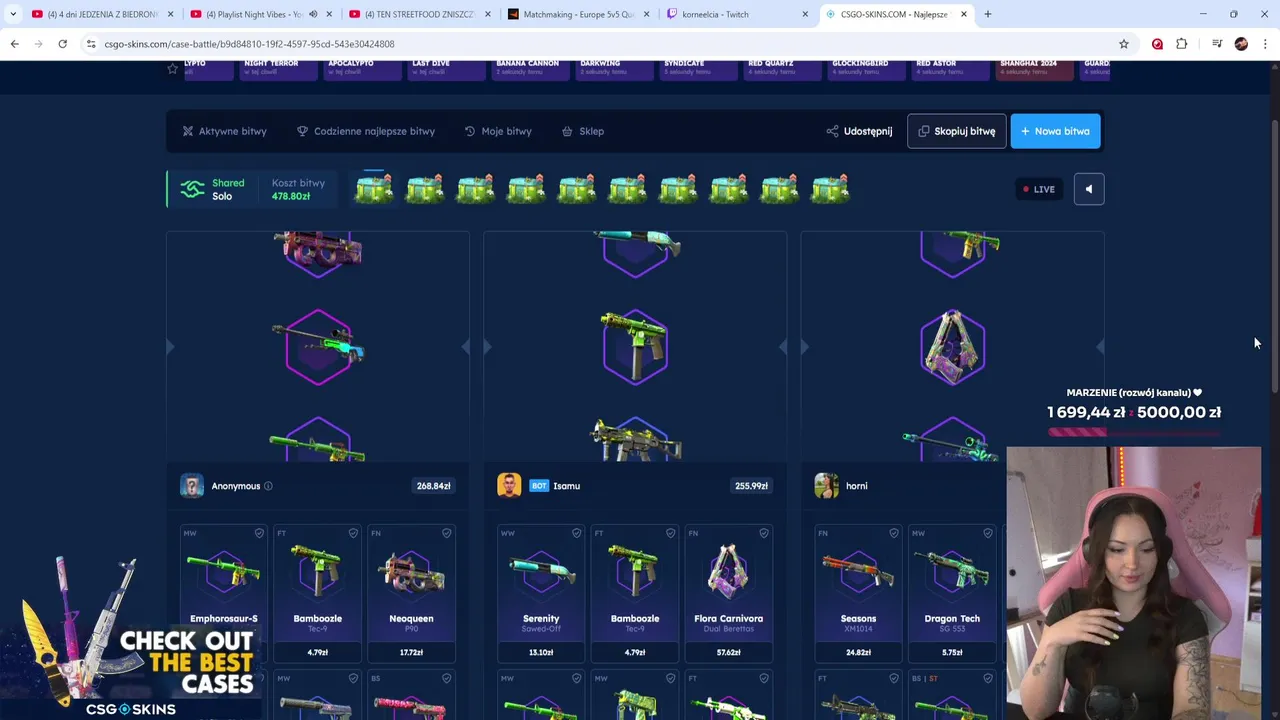Open the Seasons XM1014 card
This screenshot has height=720, width=1280.
tap(858, 593)
